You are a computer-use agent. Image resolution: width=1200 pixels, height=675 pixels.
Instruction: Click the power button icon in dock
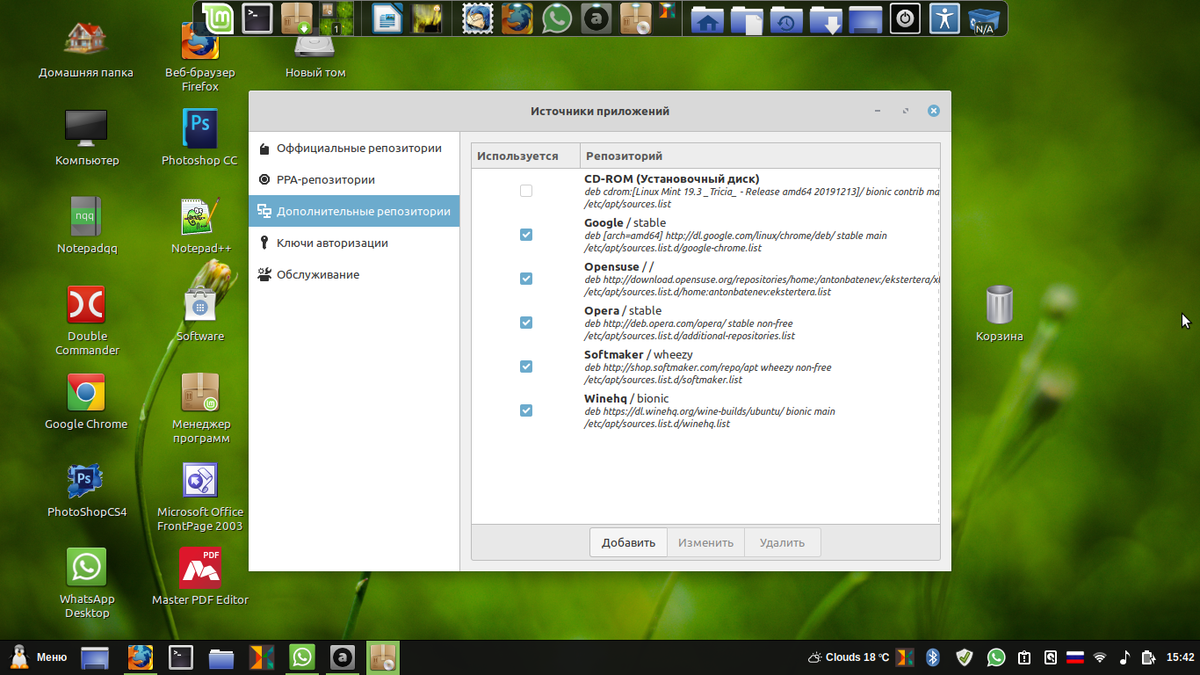coord(905,18)
